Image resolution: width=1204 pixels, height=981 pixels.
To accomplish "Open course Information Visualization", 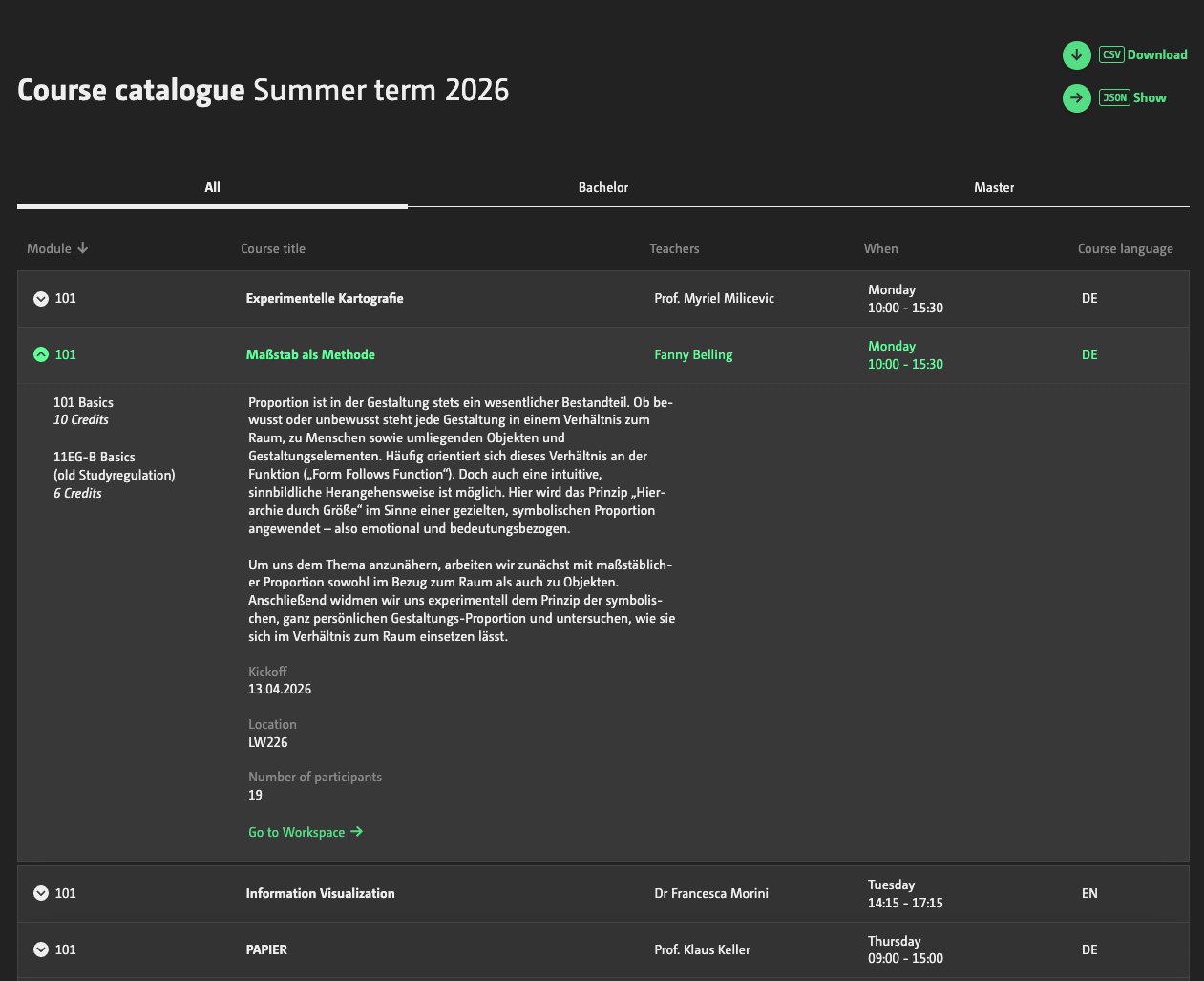I will coord(320,893).
